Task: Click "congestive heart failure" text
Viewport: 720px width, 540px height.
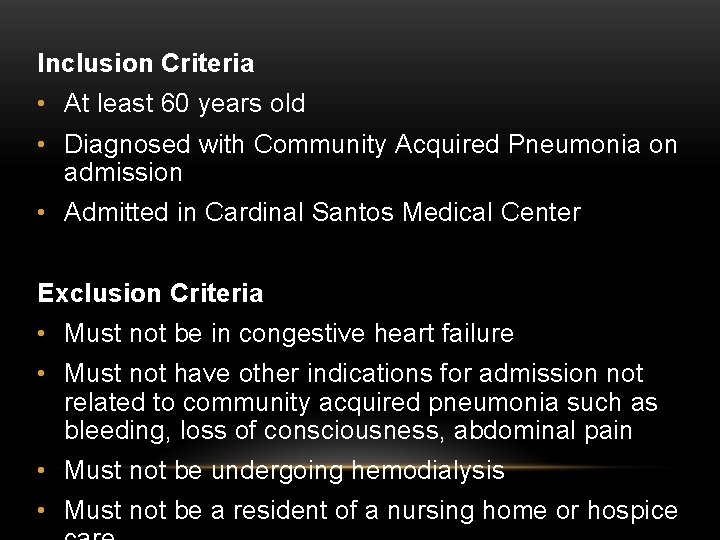Action: (x=376, y=334)
